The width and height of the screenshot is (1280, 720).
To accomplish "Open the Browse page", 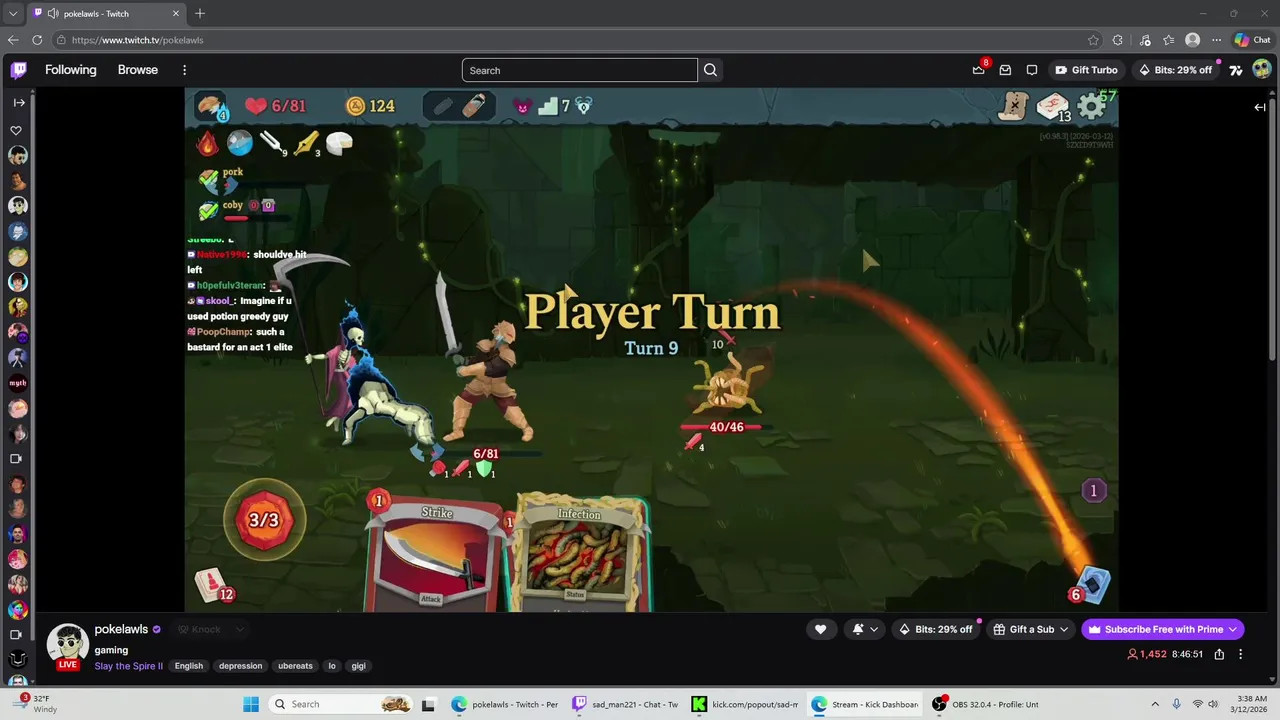I will pos(138,70).
